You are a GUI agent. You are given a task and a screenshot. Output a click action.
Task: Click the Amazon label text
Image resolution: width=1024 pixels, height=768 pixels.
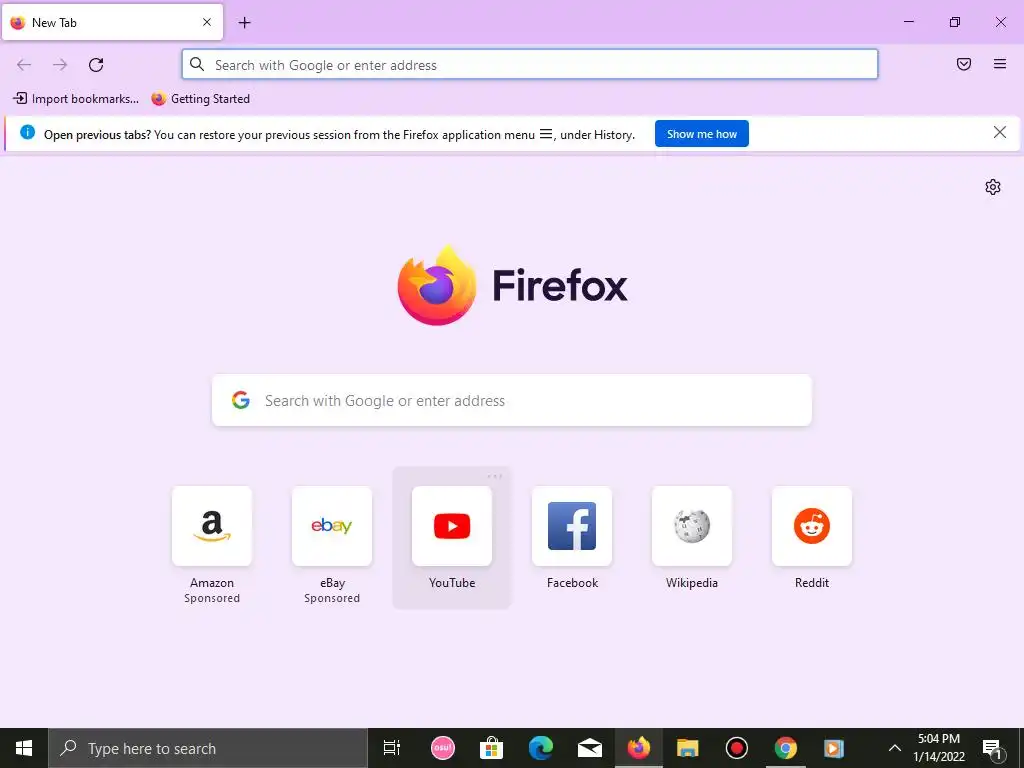(x=212, y=583)
